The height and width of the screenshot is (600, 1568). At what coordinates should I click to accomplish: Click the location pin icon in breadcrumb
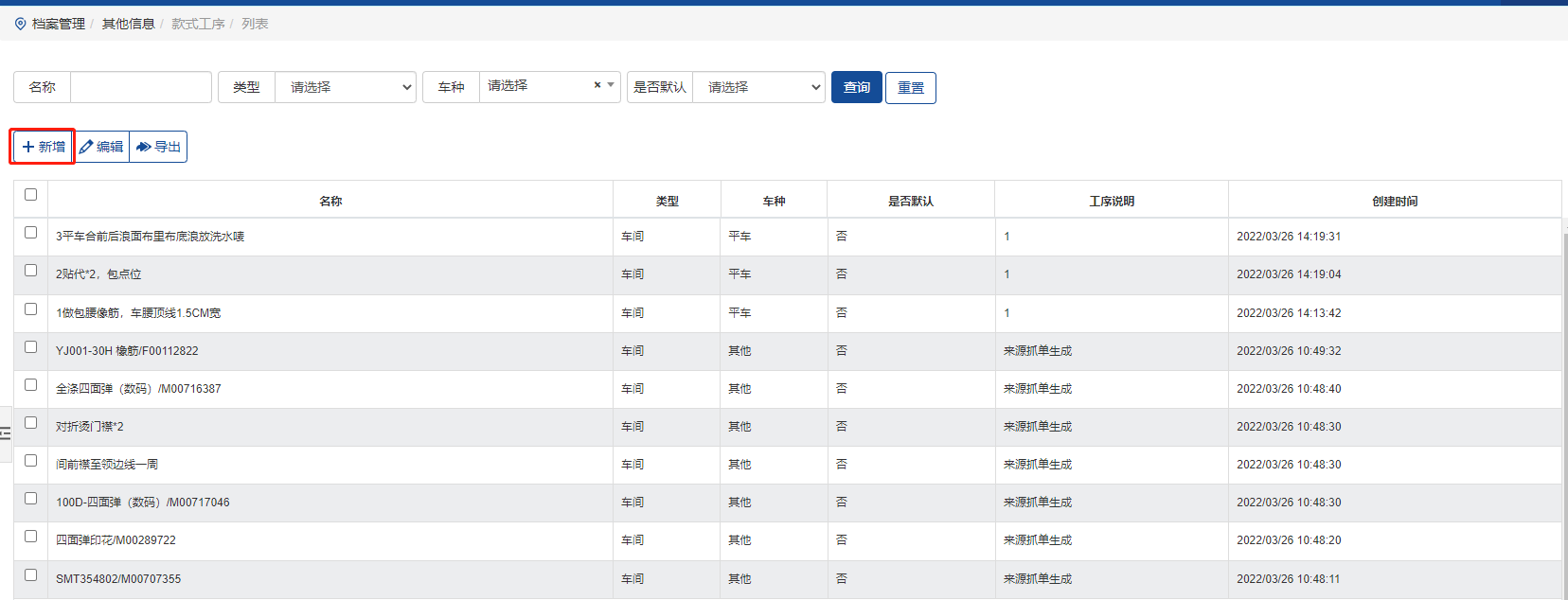20,24
